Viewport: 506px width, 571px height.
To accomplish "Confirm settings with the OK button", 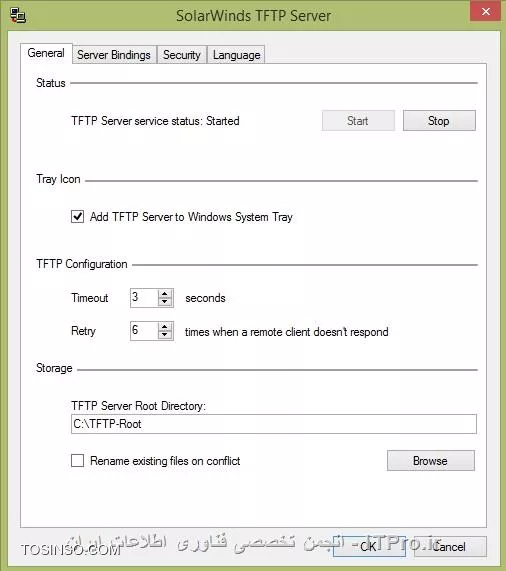I will pyautogui.click(x=369, y=546).
